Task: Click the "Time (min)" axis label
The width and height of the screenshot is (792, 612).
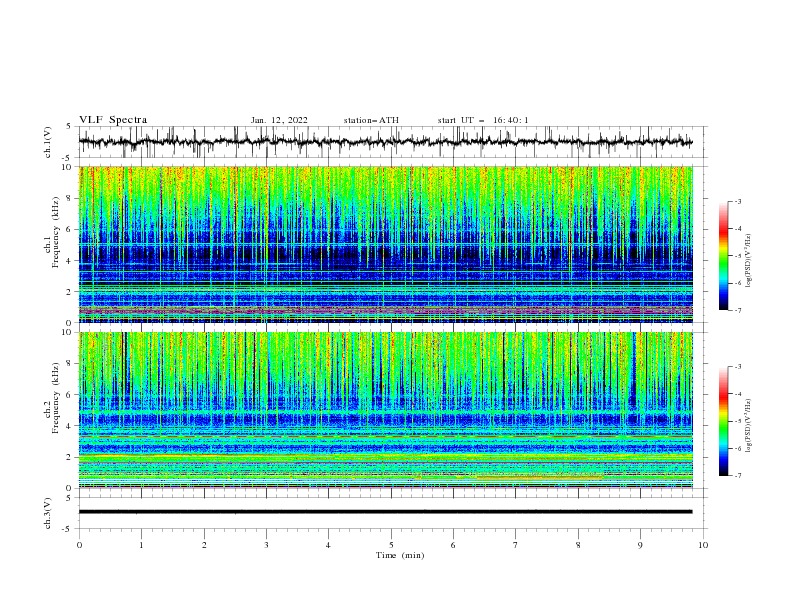Action: click(400, 555)
